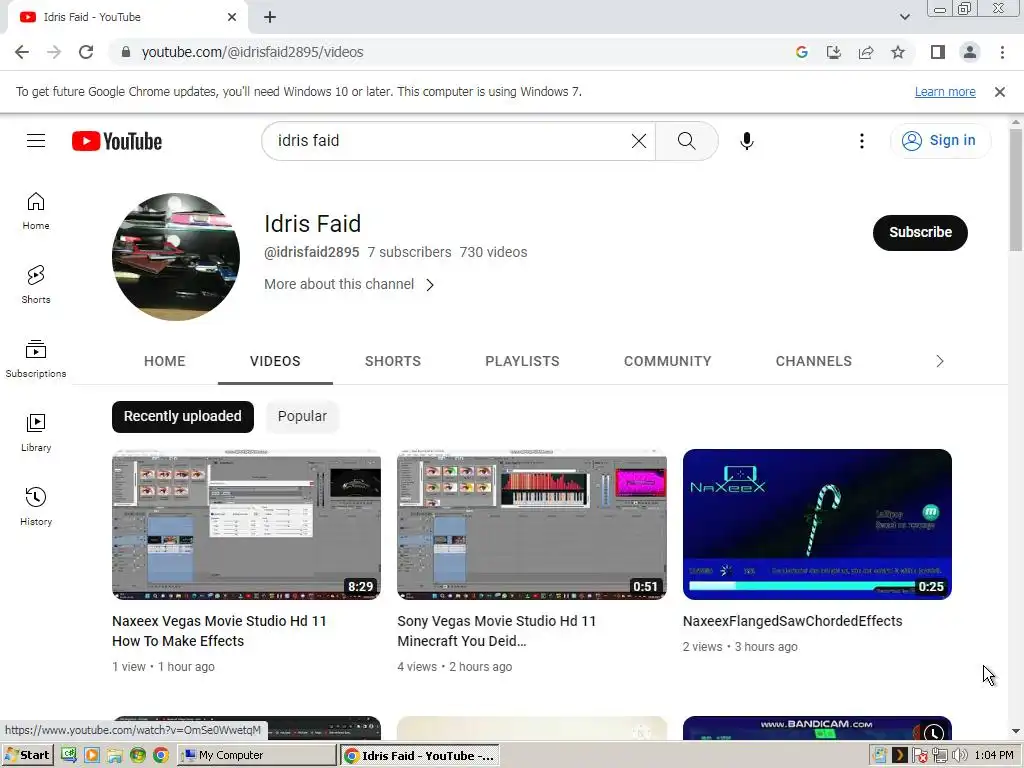Screen dimensions: 1024x768
Task: Open a new browser tab
Action: coord(270,17)
